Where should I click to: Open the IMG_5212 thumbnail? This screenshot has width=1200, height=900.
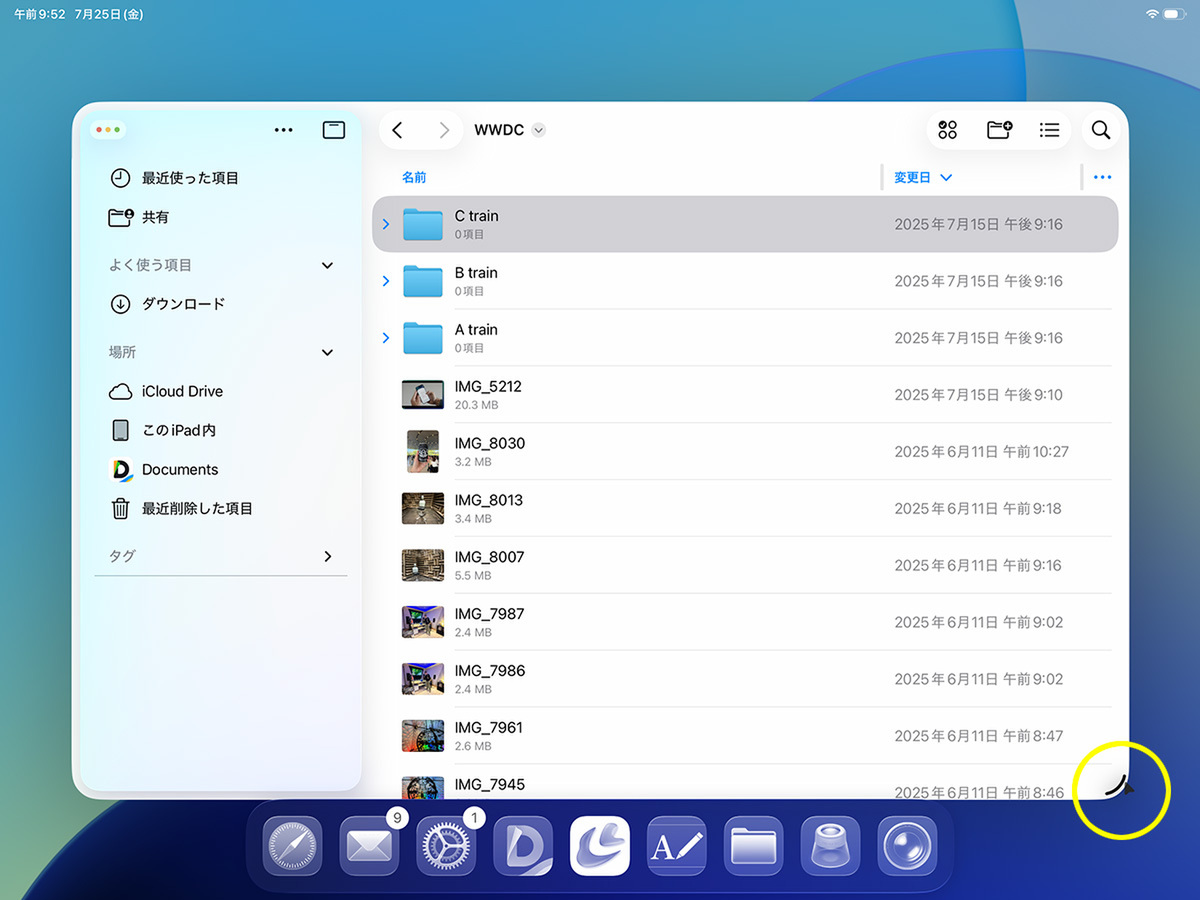[422, 395]
